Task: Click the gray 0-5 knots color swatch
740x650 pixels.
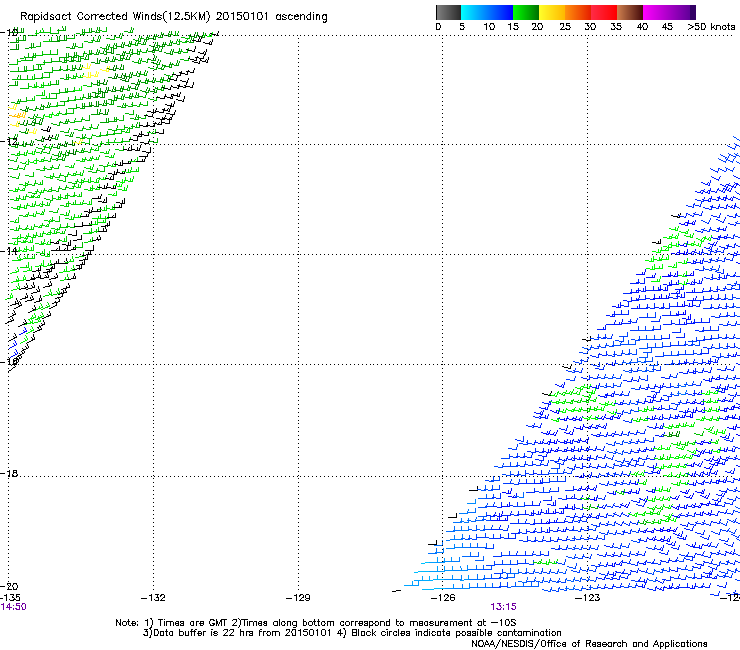Action: coord(448,12)
